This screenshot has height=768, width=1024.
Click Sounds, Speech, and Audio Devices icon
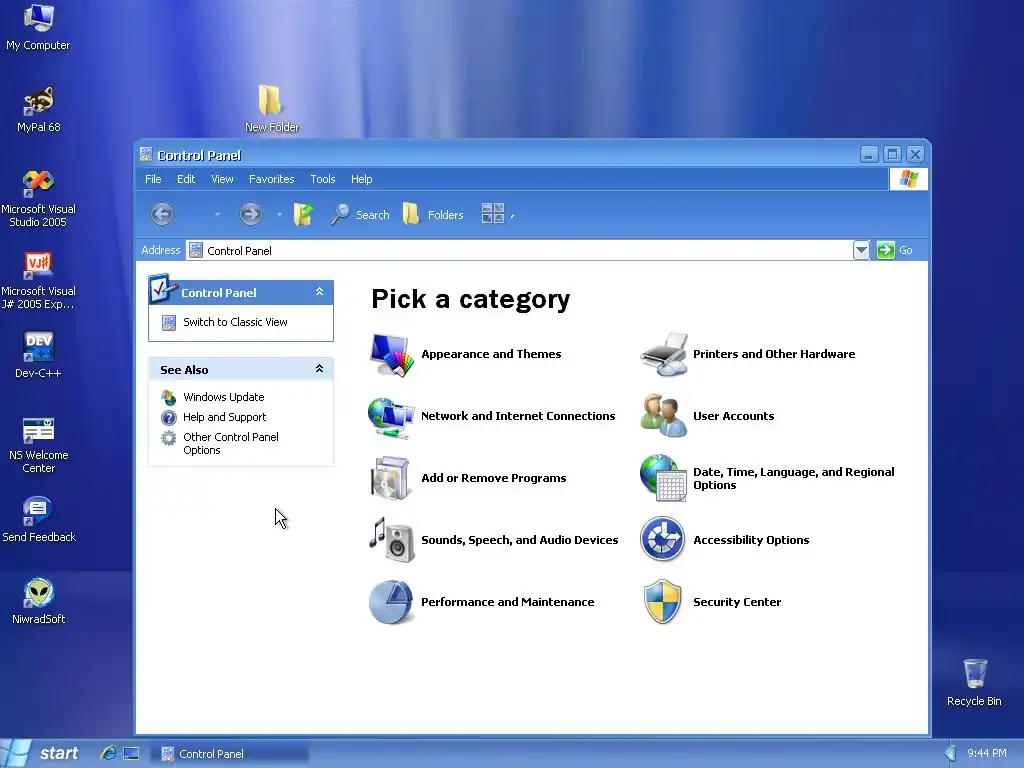(x=391, y=540)
